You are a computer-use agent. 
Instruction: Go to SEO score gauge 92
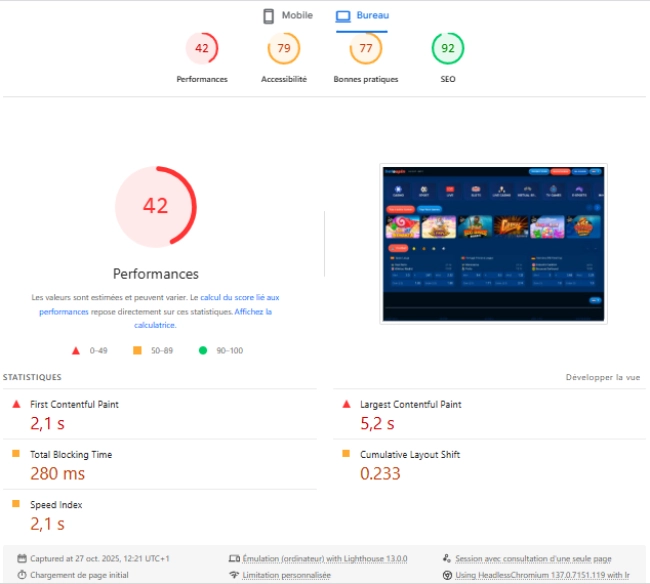447,48
